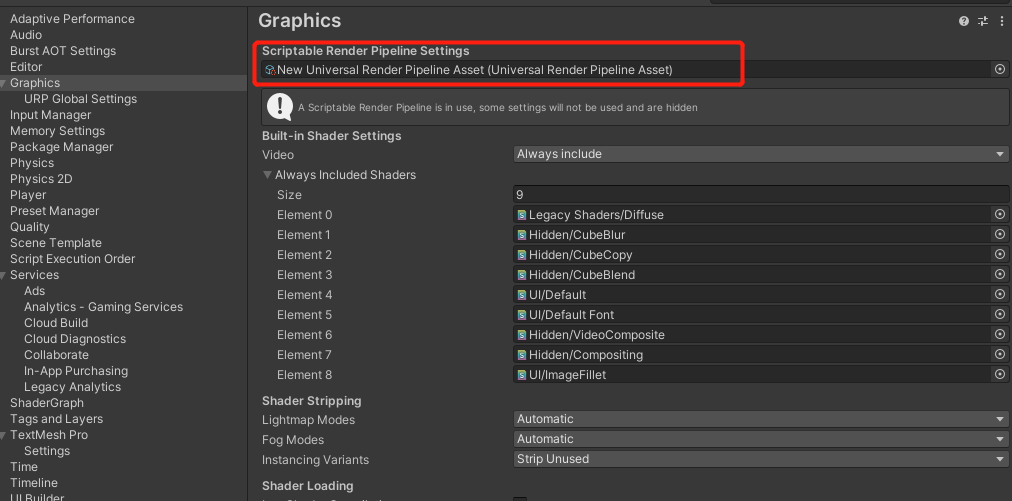This screenshot has width=1012, height=501.
Task: Open Cloud Build settings
Action: coord(56,323)
